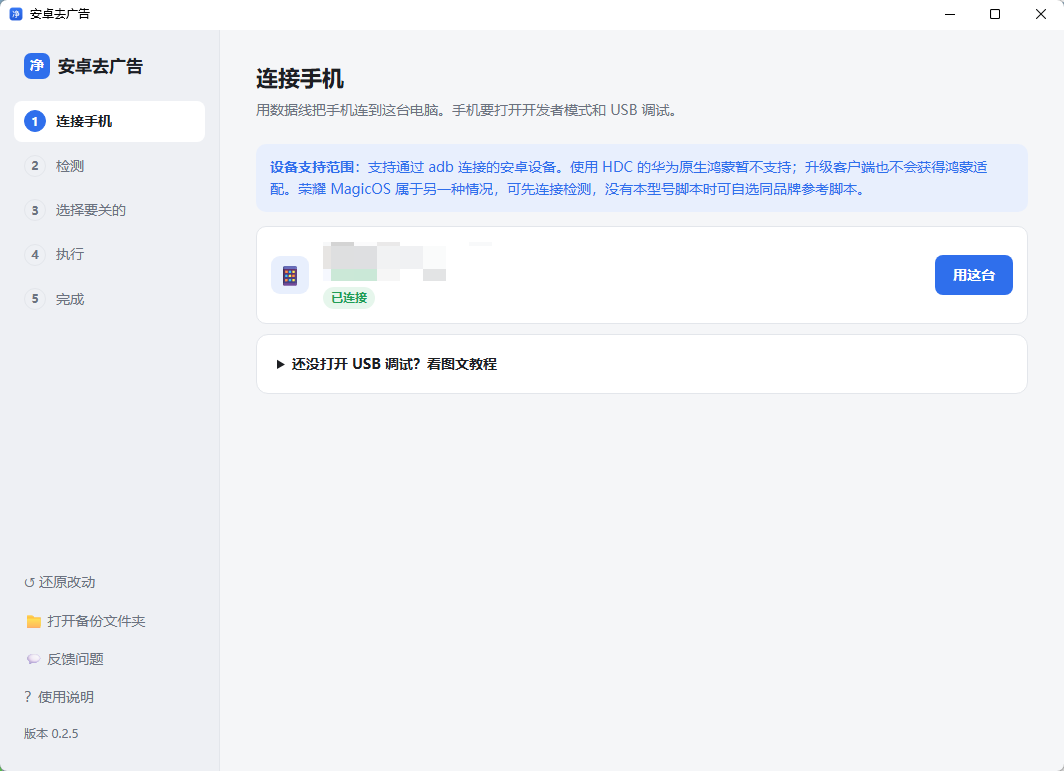The height and width of the screenshot is (771, 1064).
Task: Click the title bar app icon
Action: pyautogui.click(x=16, y=14)
